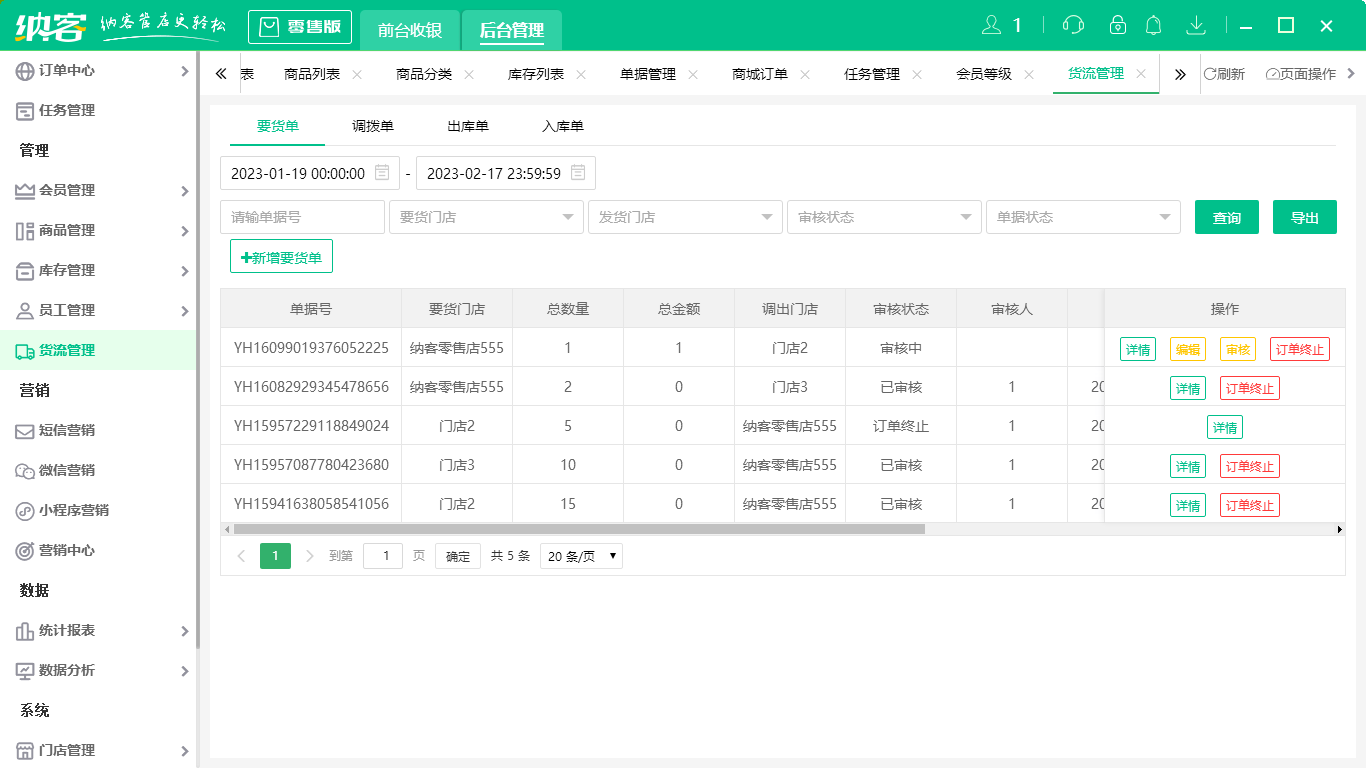This screenshot has height=768, width=1366.
Task: Expand the 审核状态 dropdown
Action: point(884,217)
